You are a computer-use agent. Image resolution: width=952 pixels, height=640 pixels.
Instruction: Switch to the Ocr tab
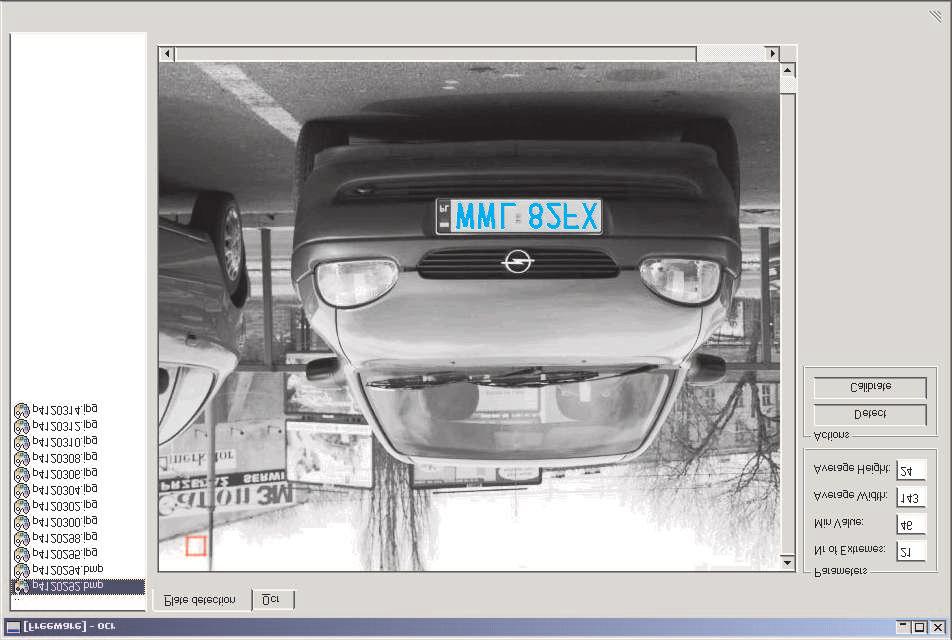pos(272,600)
